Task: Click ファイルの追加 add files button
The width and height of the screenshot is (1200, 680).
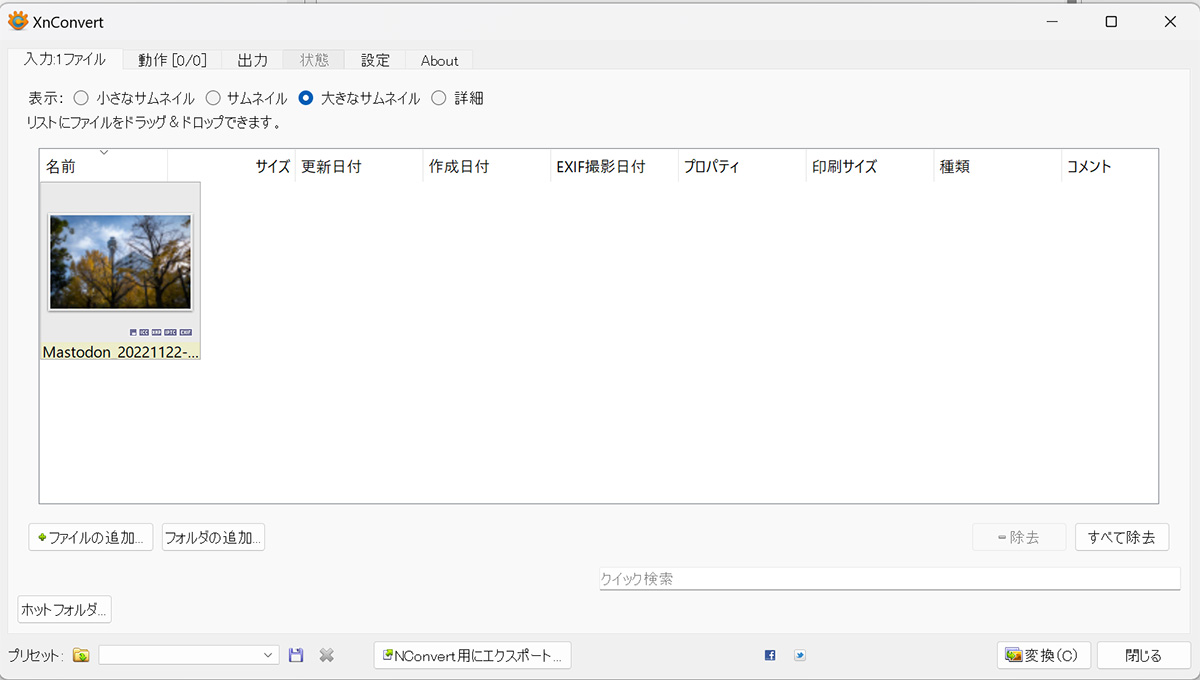Action: click(x=91, y=537)
